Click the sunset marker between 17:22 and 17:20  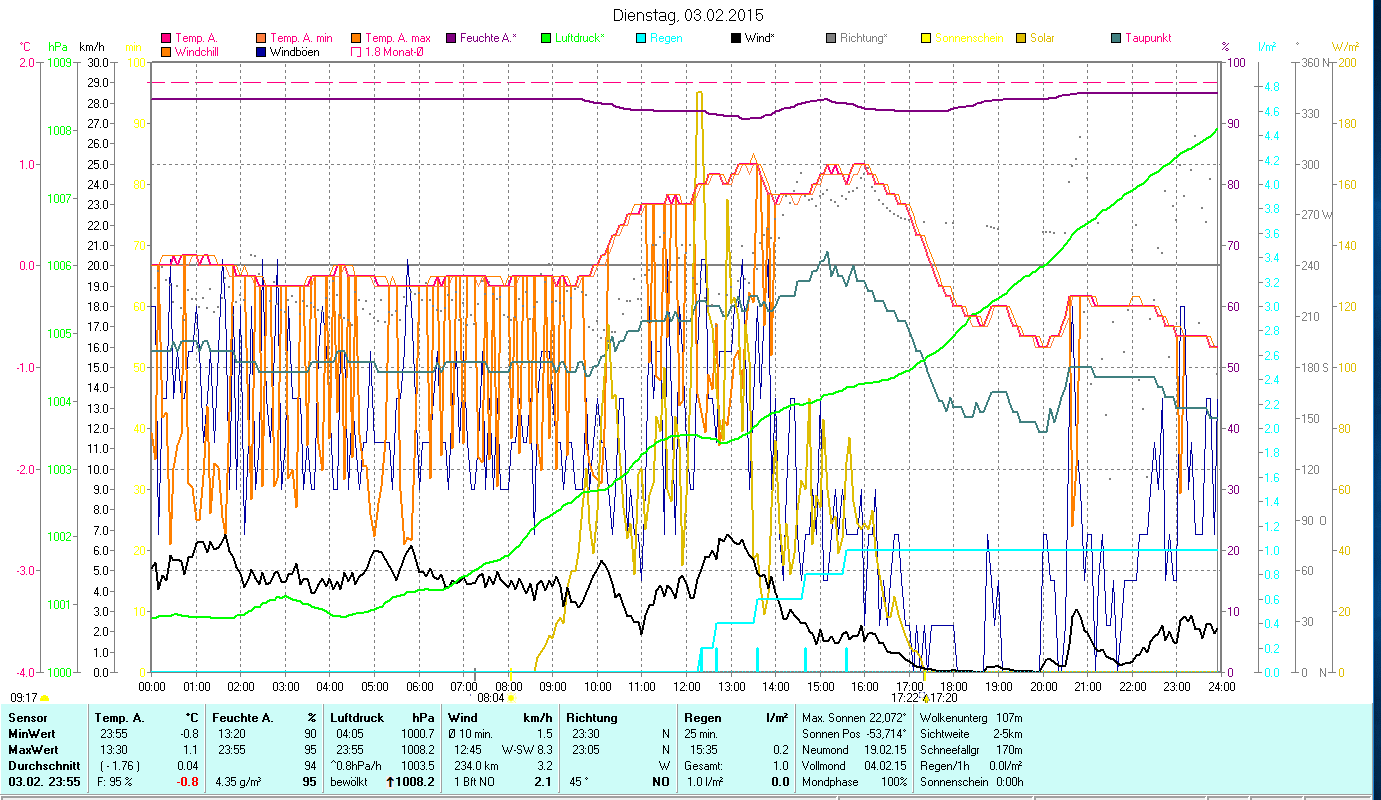pos(925,698)
